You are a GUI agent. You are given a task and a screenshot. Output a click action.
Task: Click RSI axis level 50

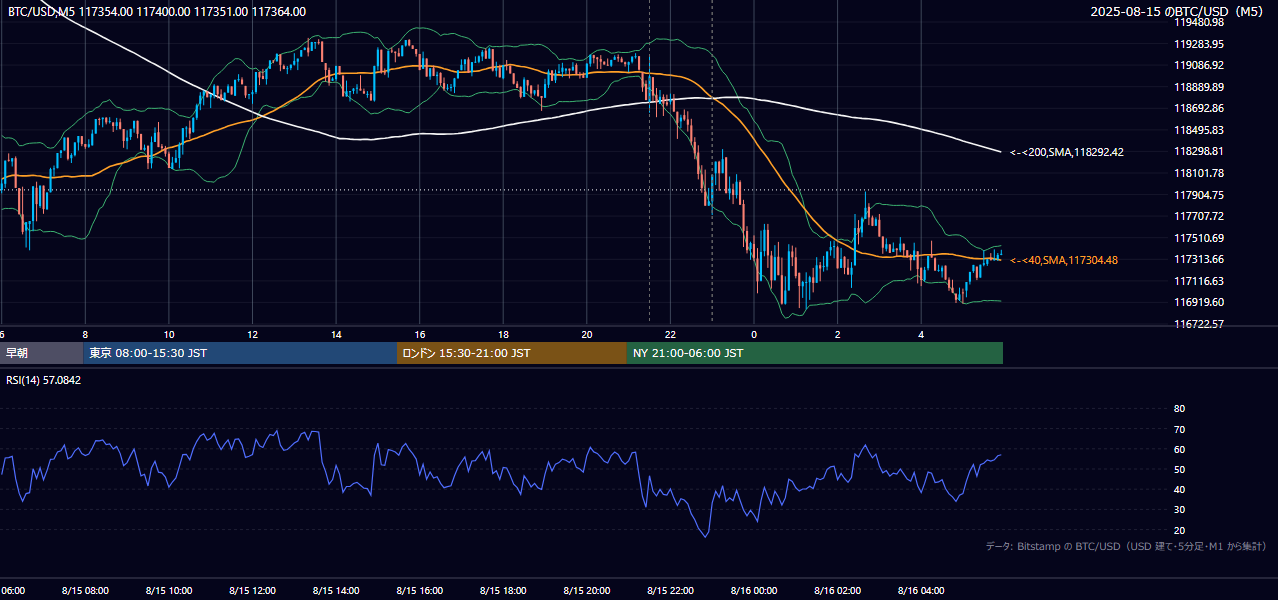[x=1179, y=469]
